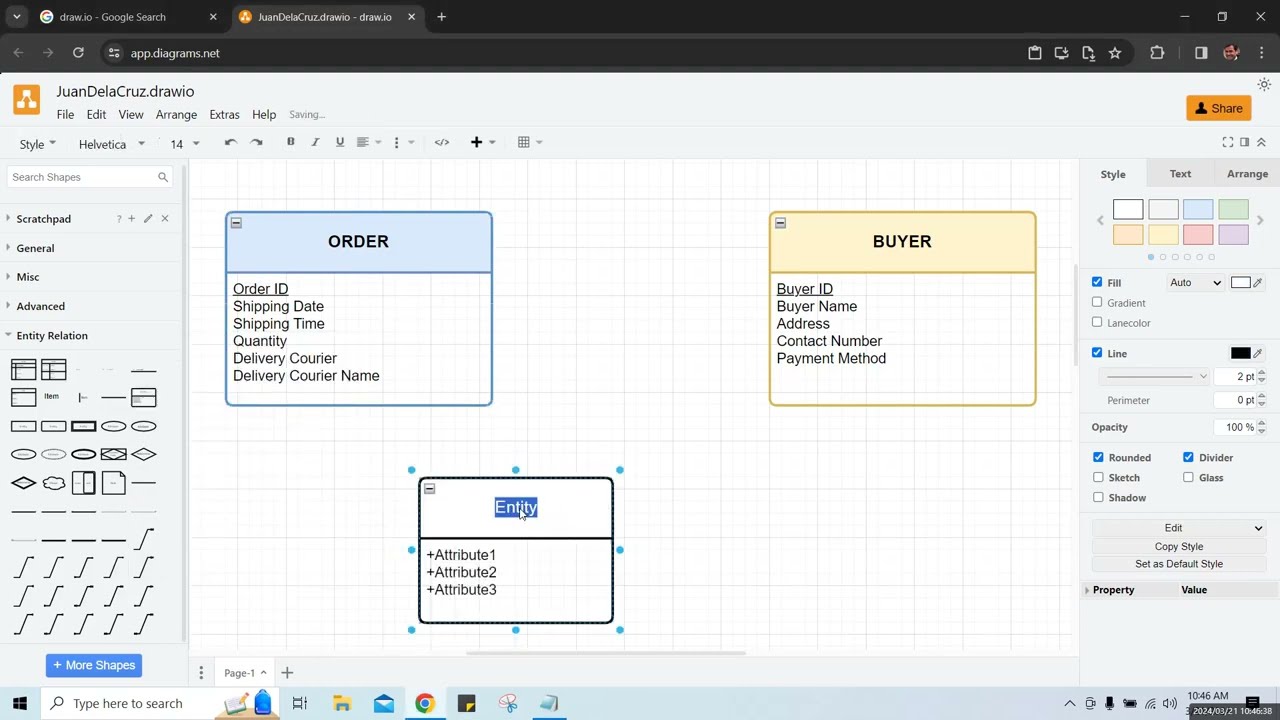Viewport: 1280px width, 720px height.
Task: Expand the General shapes section
Action: tap(35, 248)
